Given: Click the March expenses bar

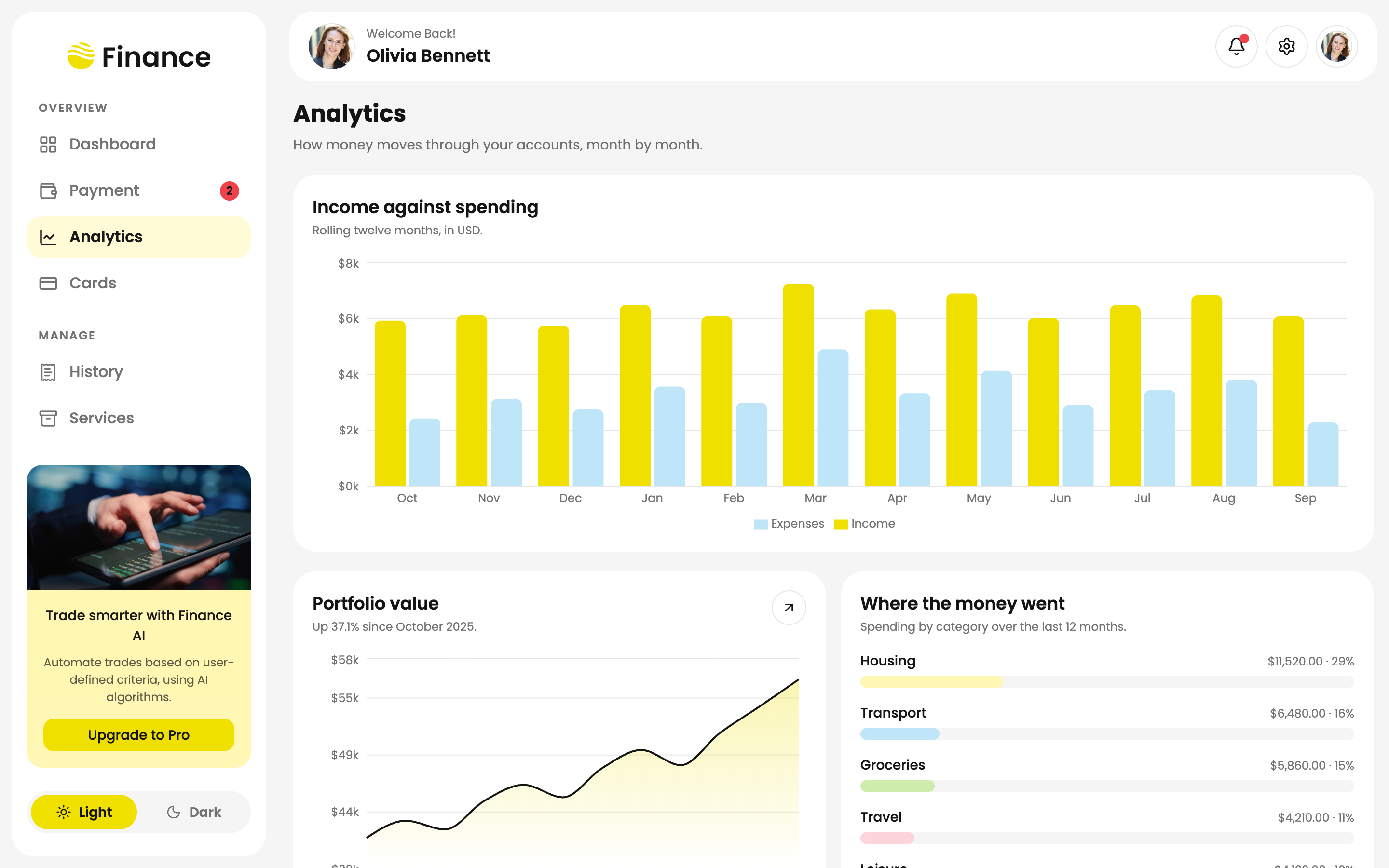Looking at the screenshot, I should pos(833,417).
